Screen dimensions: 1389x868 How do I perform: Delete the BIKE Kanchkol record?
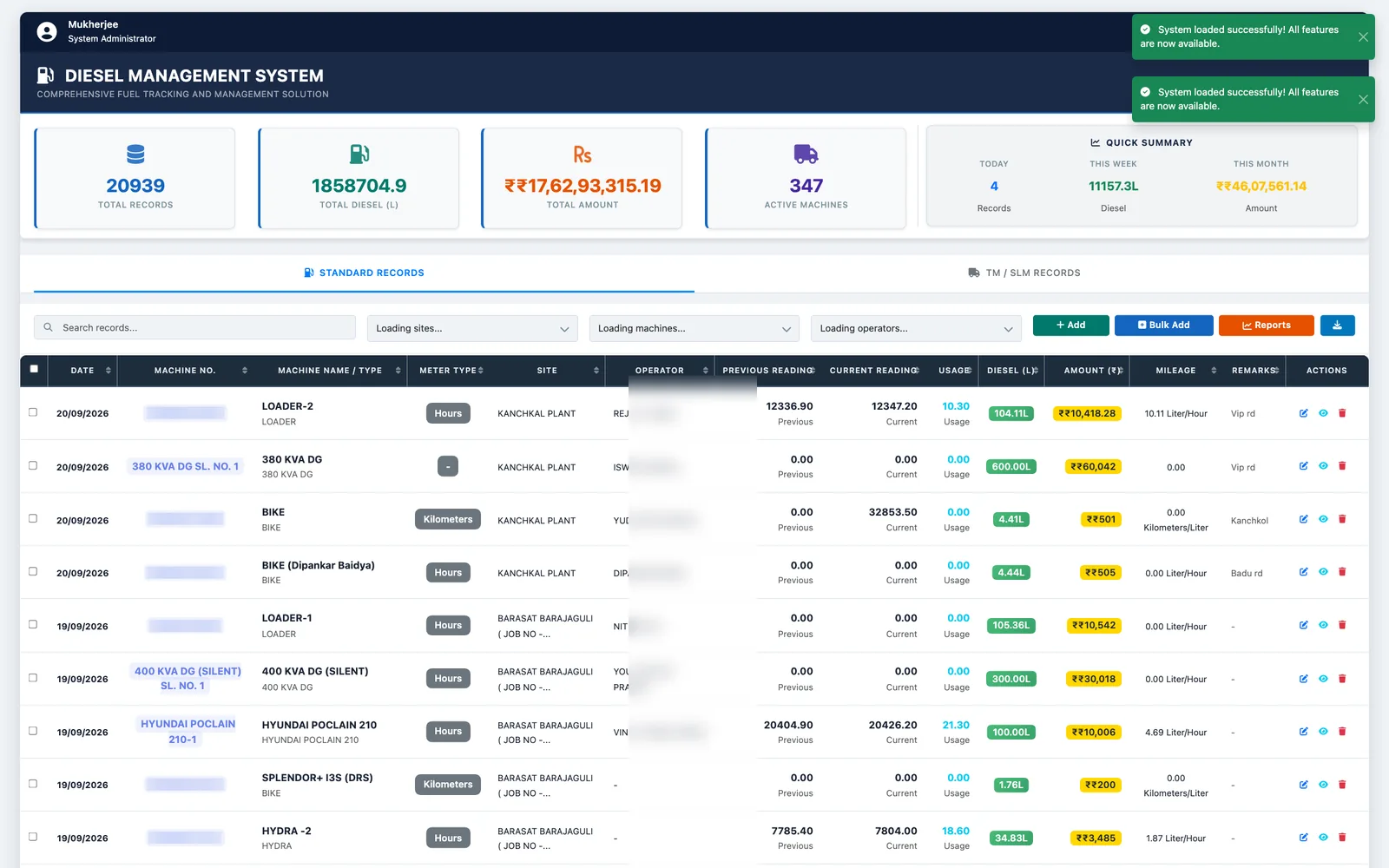(x=1342, y=519)
